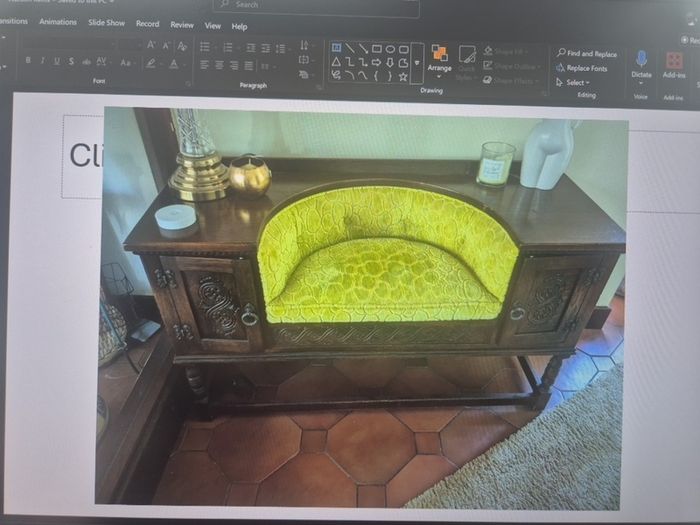The width and height of the screenshot is (700, 525).
Task: Toggle Strikethrough formatting
Action: tap(86, 62)
